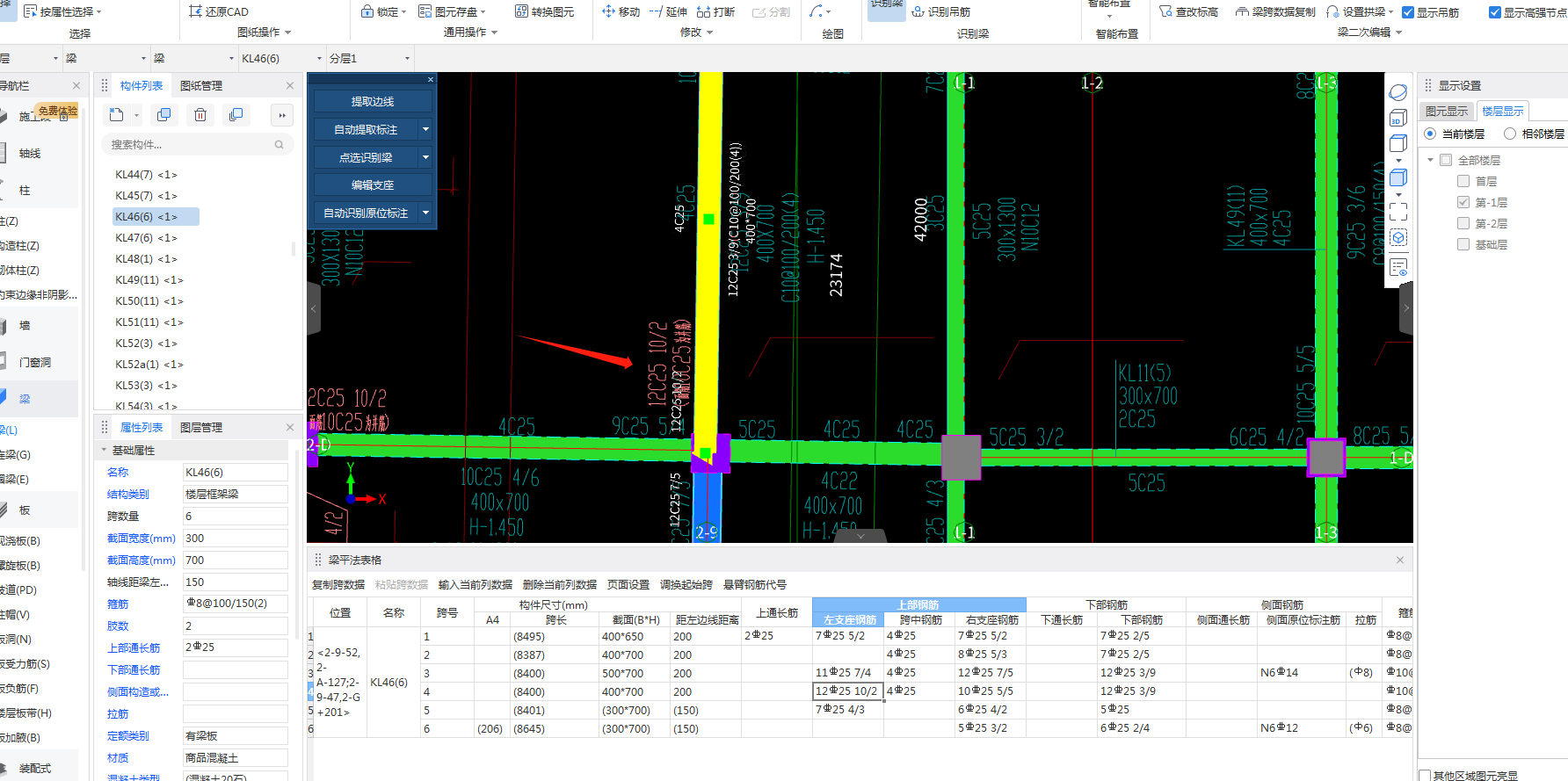
Task: Click the solid cube display icon
Action: [x=1398, y=177]
